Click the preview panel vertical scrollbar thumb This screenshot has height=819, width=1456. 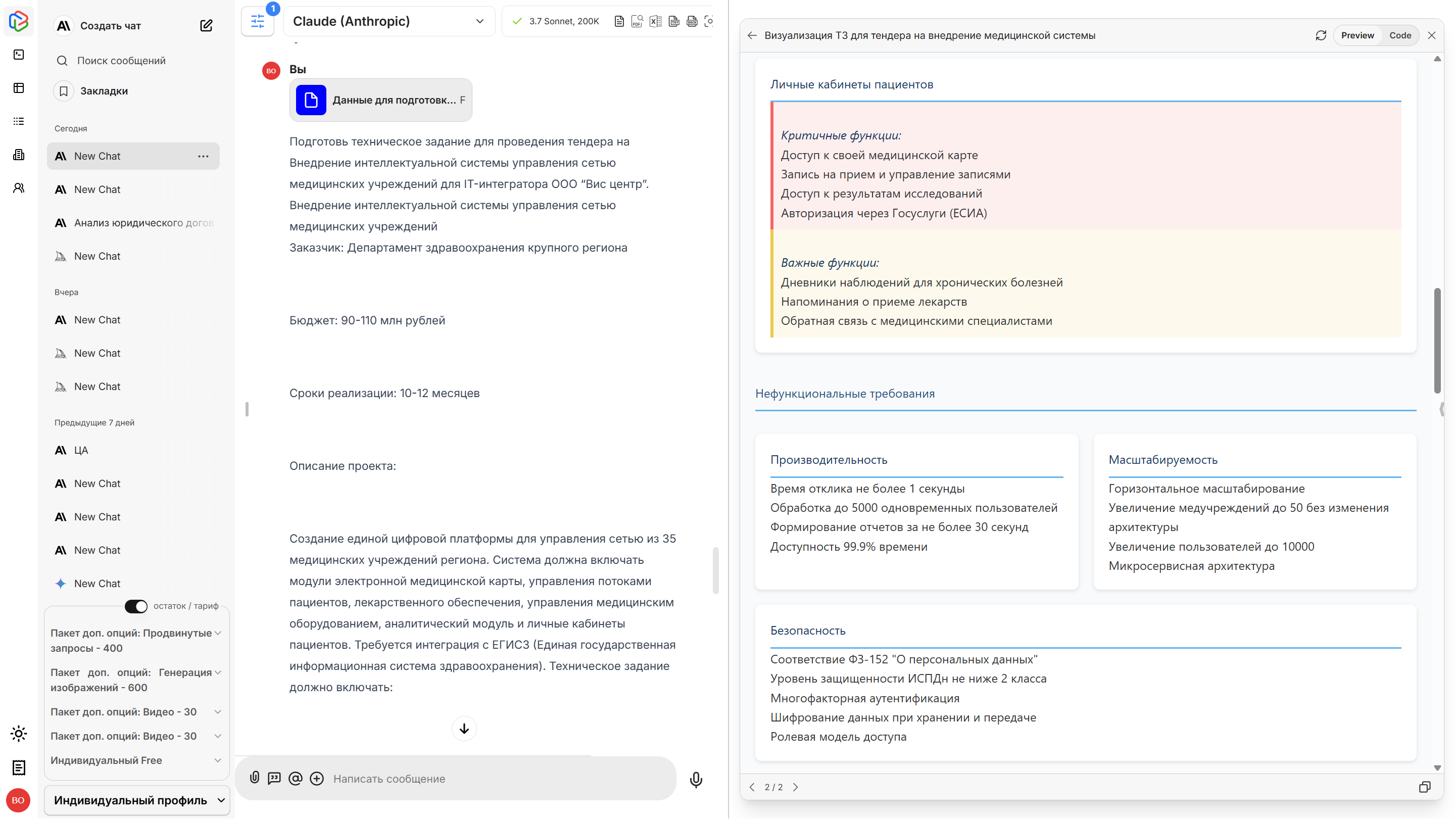pyautogui.click(x=1437, y=341)
